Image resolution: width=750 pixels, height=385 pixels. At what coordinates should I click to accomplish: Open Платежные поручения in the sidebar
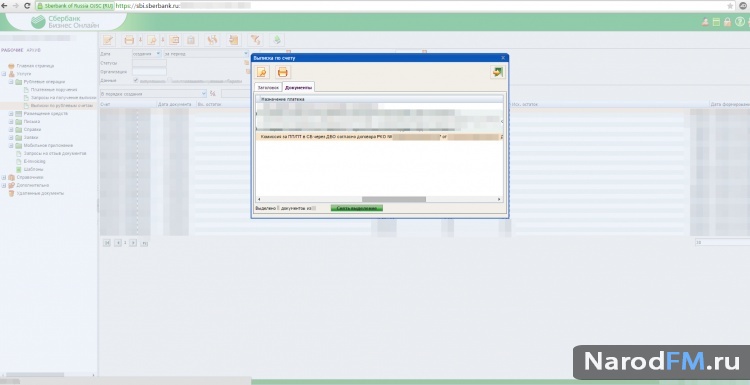point(54,89)
